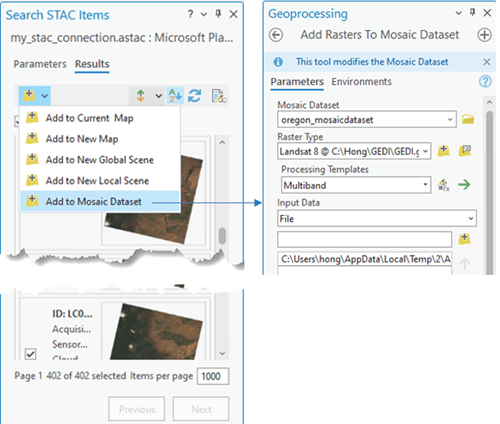The height and width of the screenshot is (424, 500).
Task: Open the add destination dropdown arrow in Search STAC Items
Action: 45,96
